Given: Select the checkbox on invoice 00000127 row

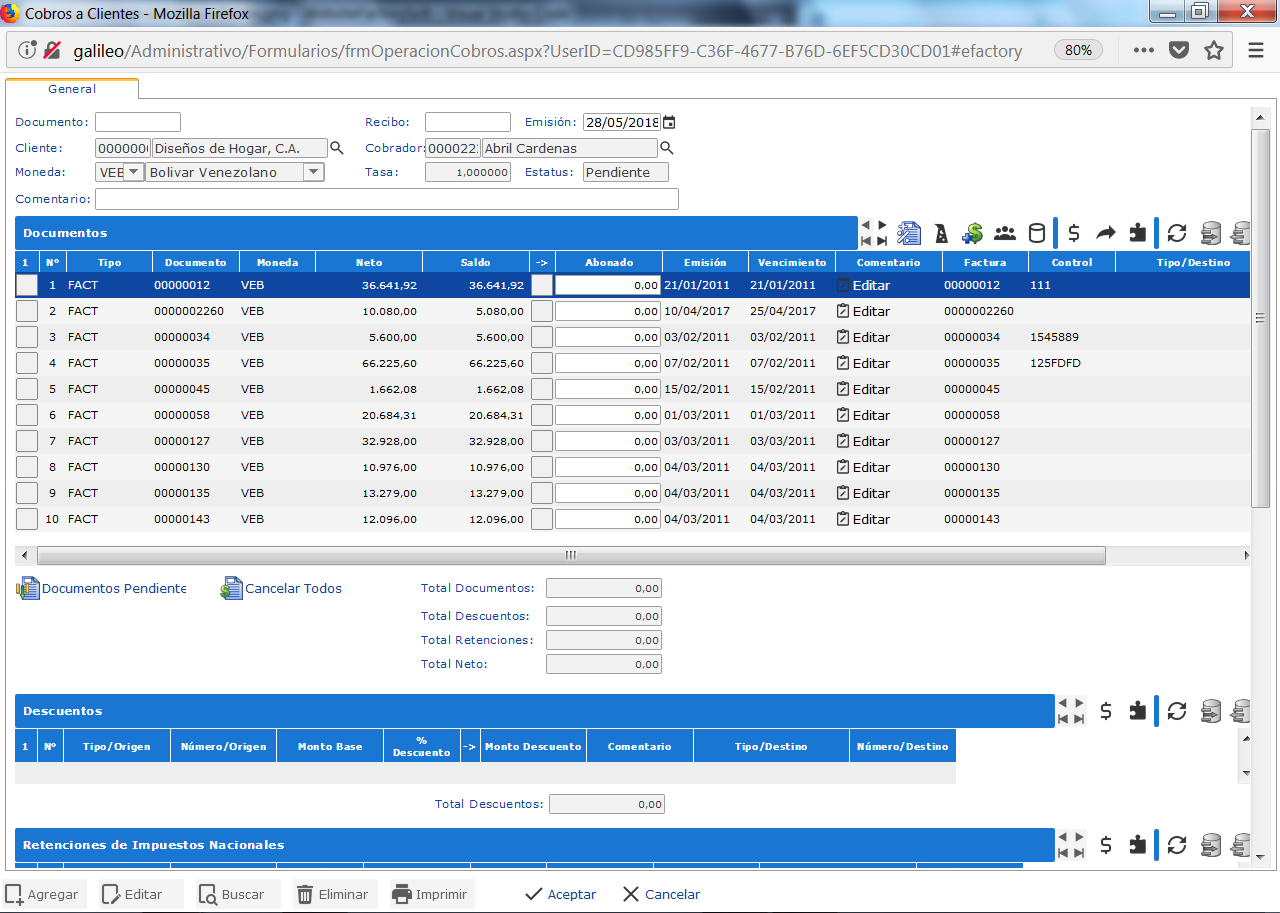Looking at the screenshot, I should [27, 441].
